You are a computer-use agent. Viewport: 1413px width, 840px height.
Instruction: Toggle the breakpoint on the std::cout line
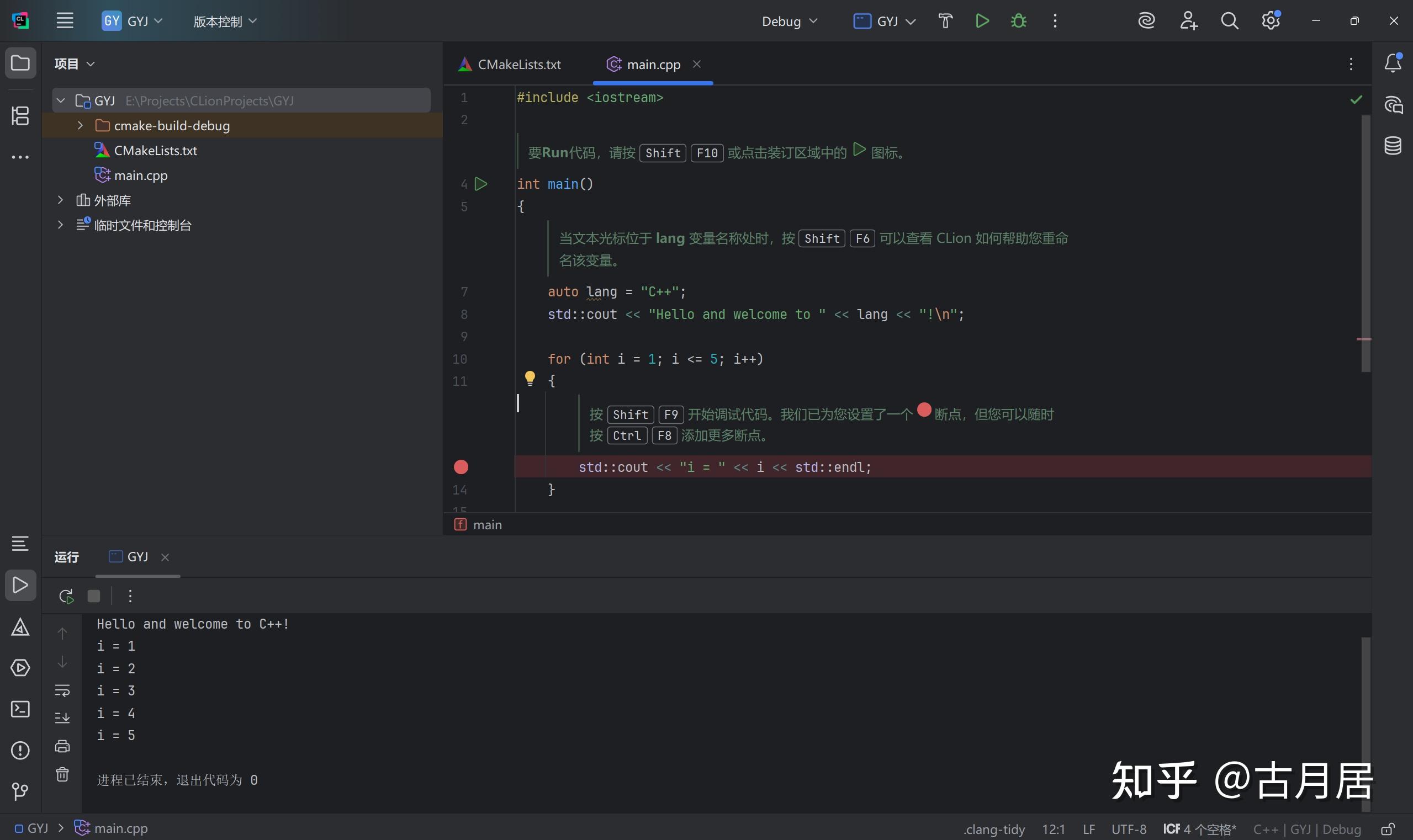[x=461, y=467]
